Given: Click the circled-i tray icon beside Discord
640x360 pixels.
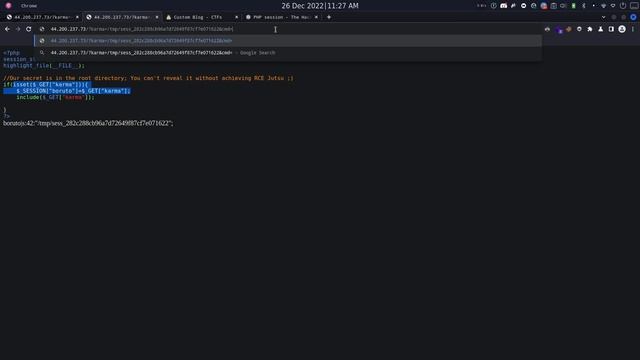Looking at the screenshot, I should point(493,6).
